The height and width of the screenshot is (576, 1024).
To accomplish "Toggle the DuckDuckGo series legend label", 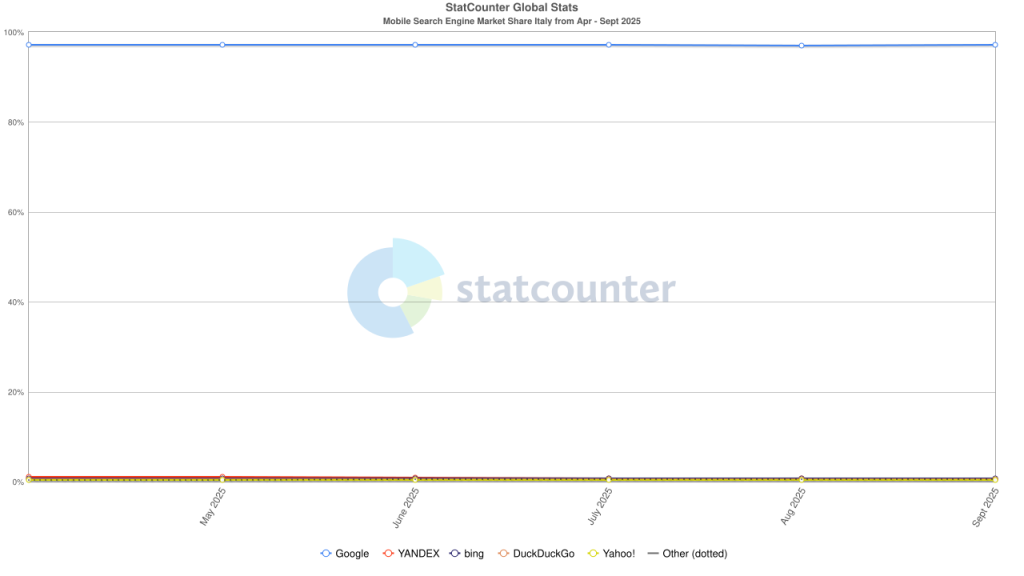I will [x=543, y=553].
